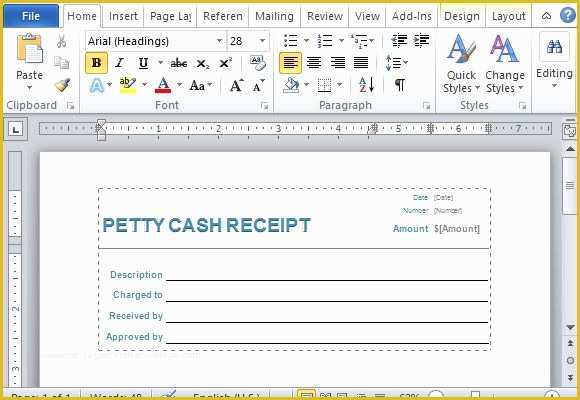Expand the Underline style dropdown arrow
This screenshot has width=580, height=400.
click(160, 63)
